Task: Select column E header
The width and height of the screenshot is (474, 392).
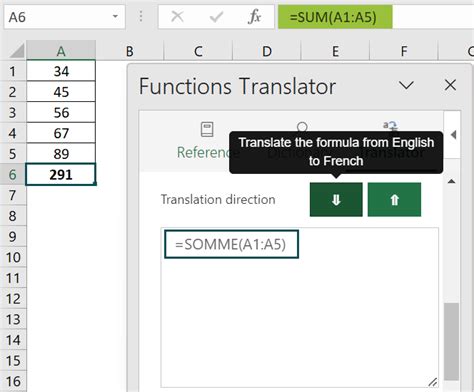Action: pyautogui.click(x=335, y=51)
